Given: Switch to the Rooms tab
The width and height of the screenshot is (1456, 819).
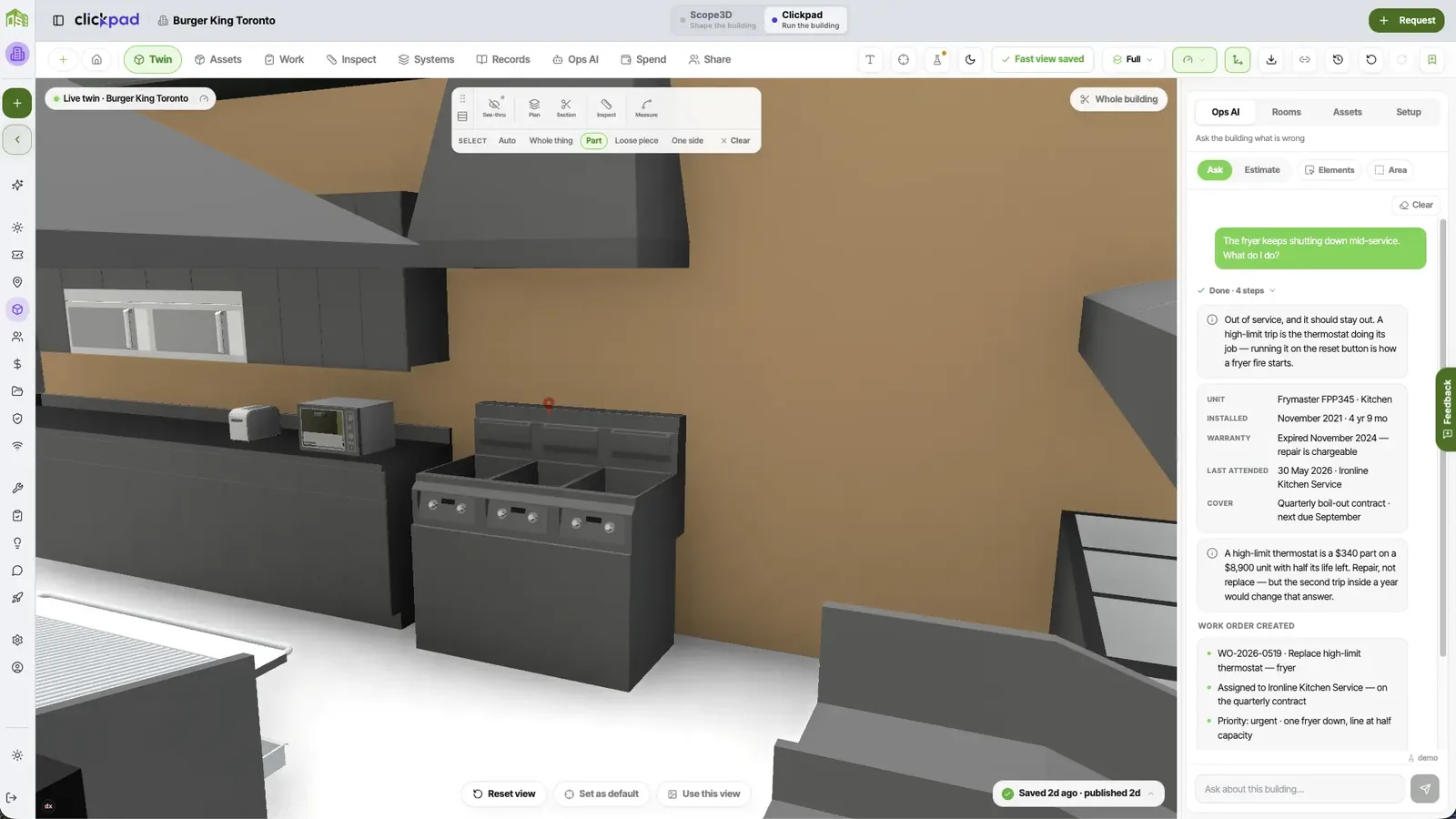Looking at the screenshot, I should (x=1286, y=112).
